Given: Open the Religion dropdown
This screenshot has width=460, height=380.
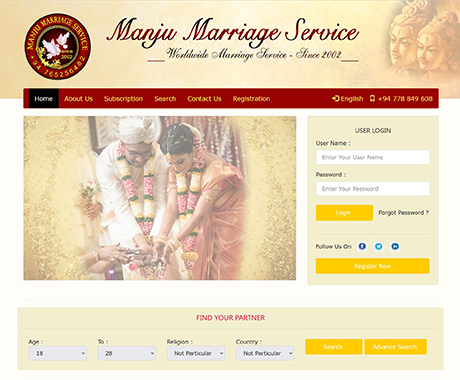Looking at the screenshot, I should pos(196,353).
